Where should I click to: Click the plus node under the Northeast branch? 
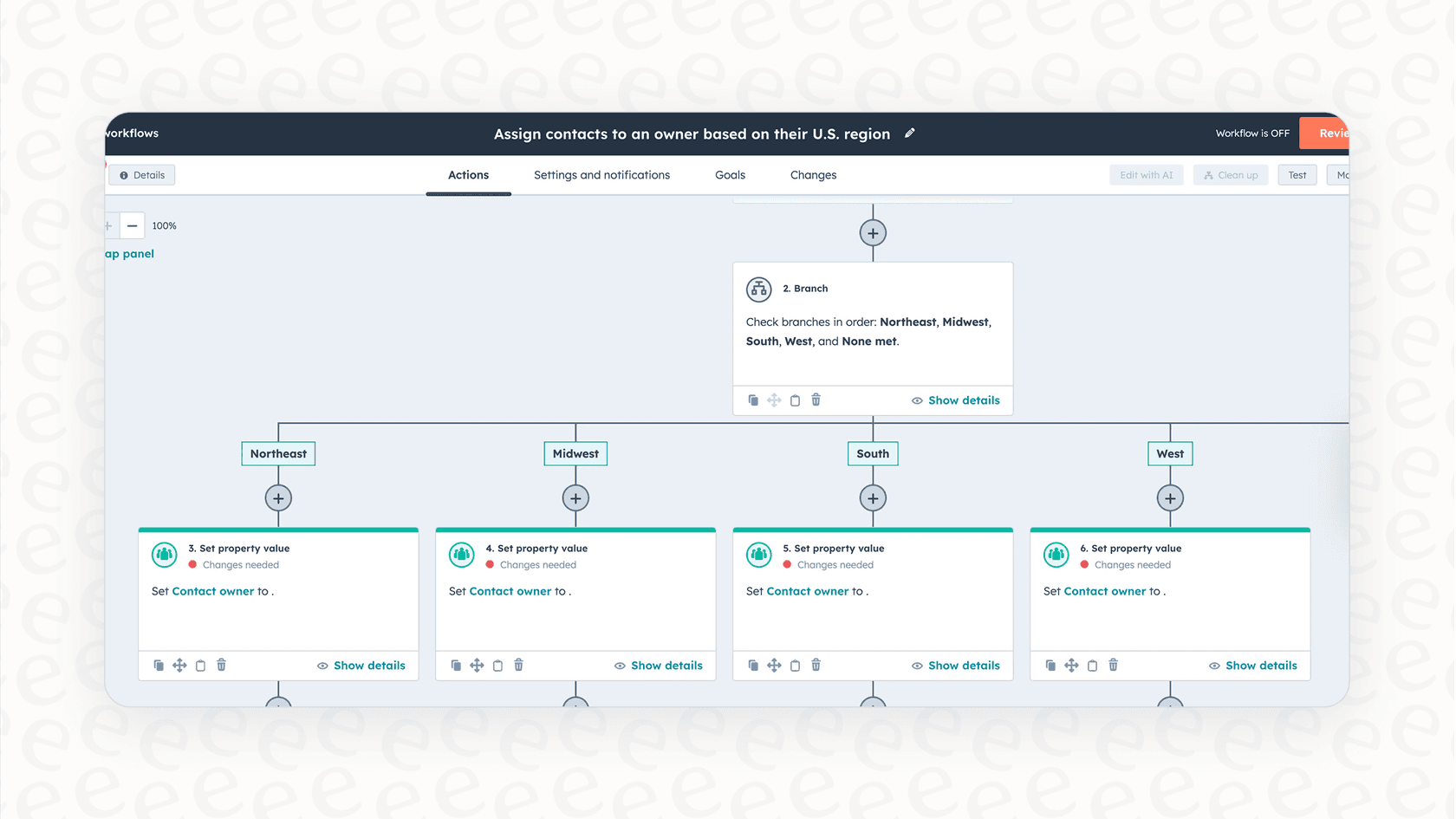(278, 498)
